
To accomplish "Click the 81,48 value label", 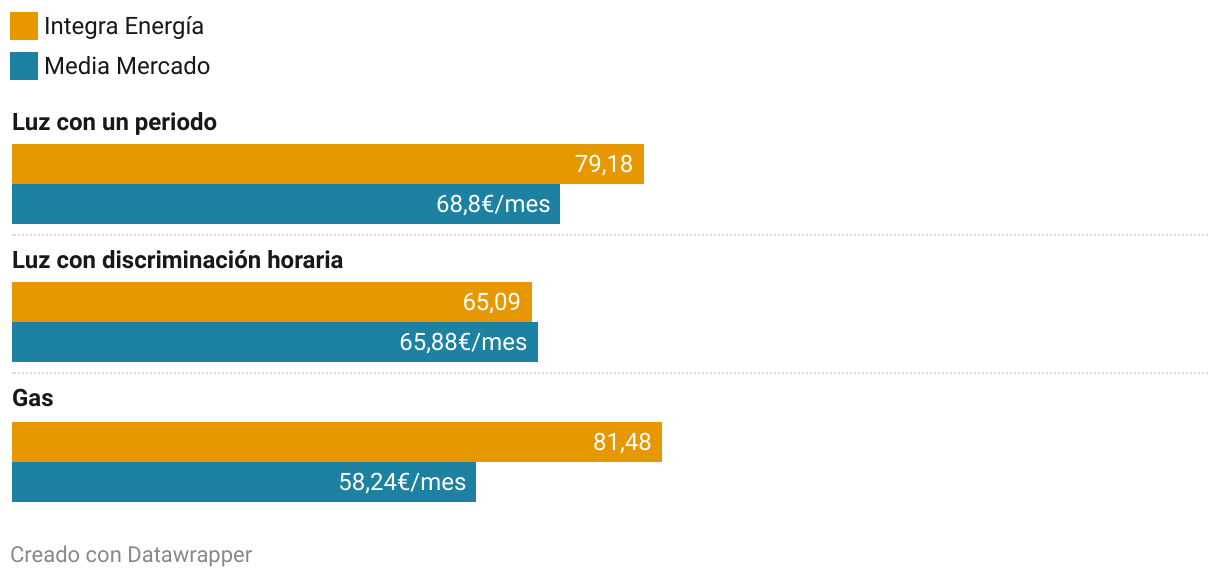I will [x=622, y=442].
